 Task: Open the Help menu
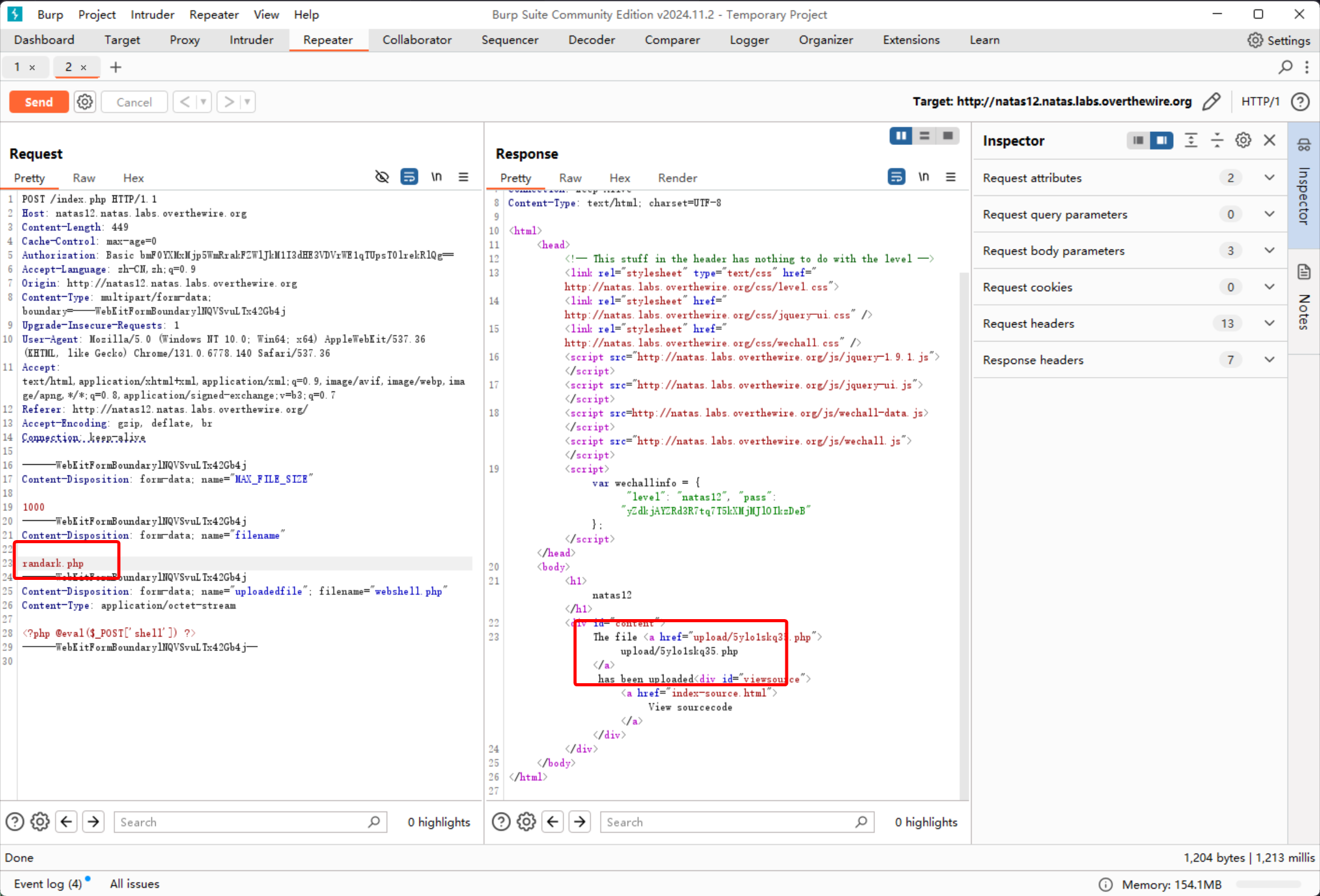click(306, 14)
